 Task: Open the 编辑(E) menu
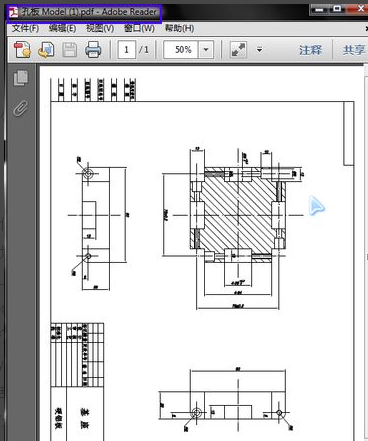pos(62,28)
